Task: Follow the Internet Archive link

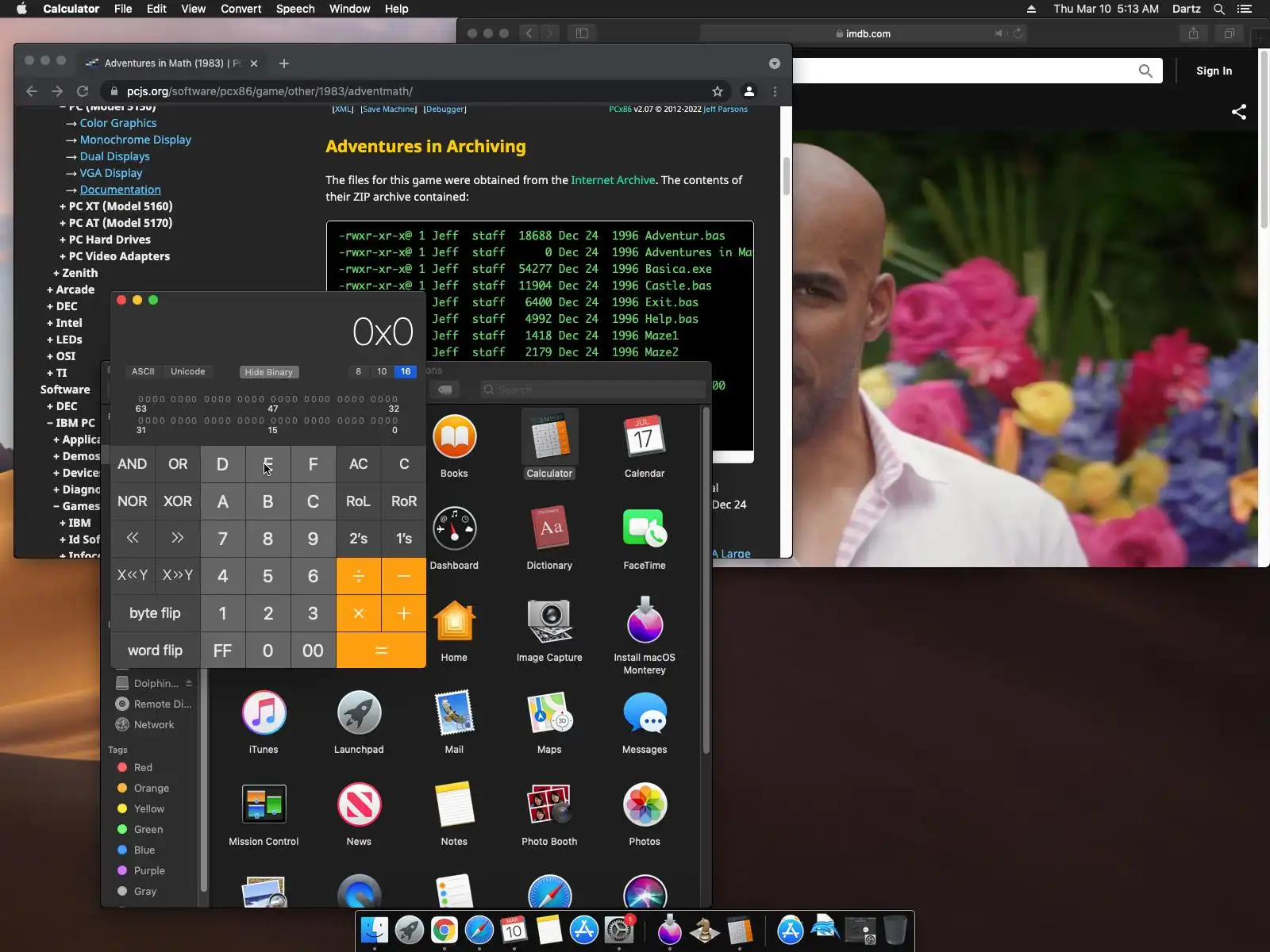Action: coord(613,180)
